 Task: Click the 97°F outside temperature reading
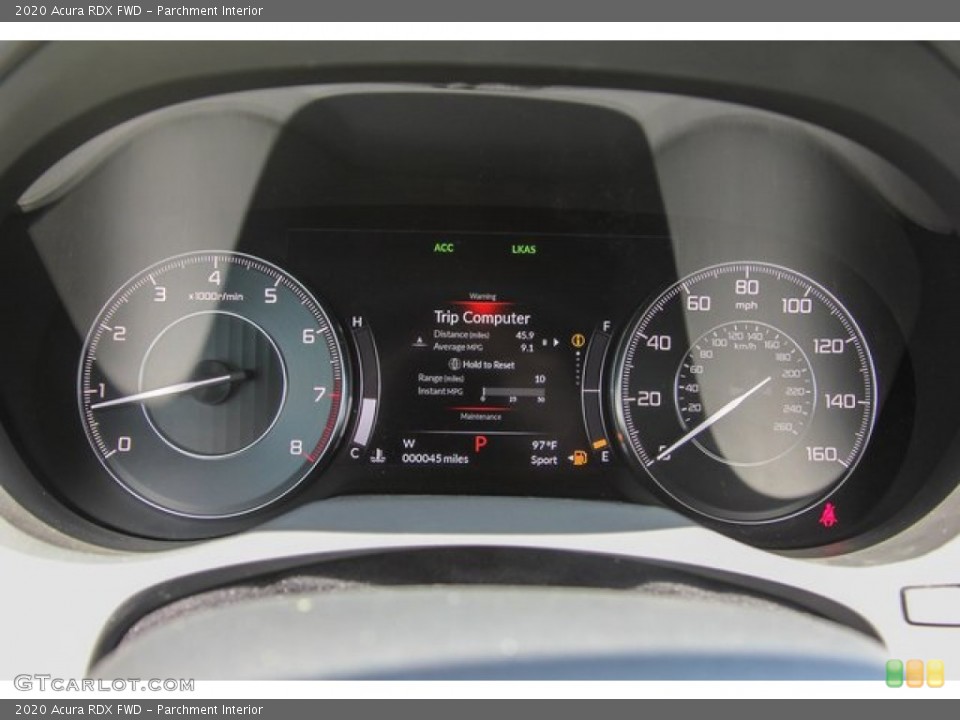point(544,445)
